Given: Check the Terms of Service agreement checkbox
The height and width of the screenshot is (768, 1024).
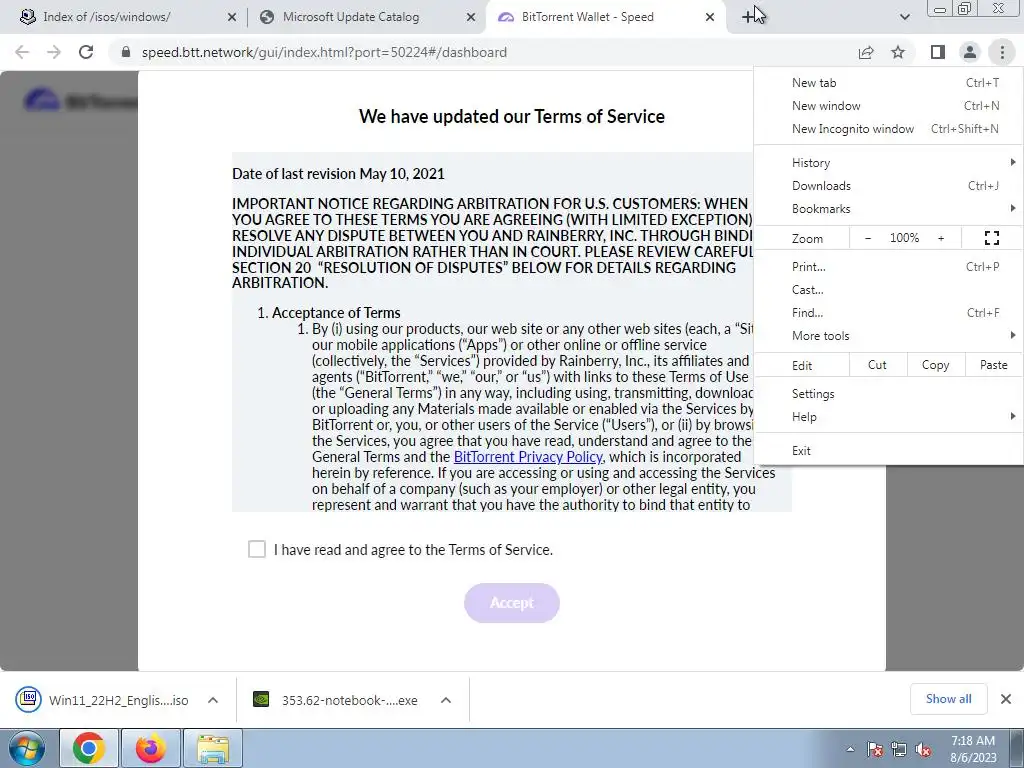Looking at the screenshot, I should point(257,549).
